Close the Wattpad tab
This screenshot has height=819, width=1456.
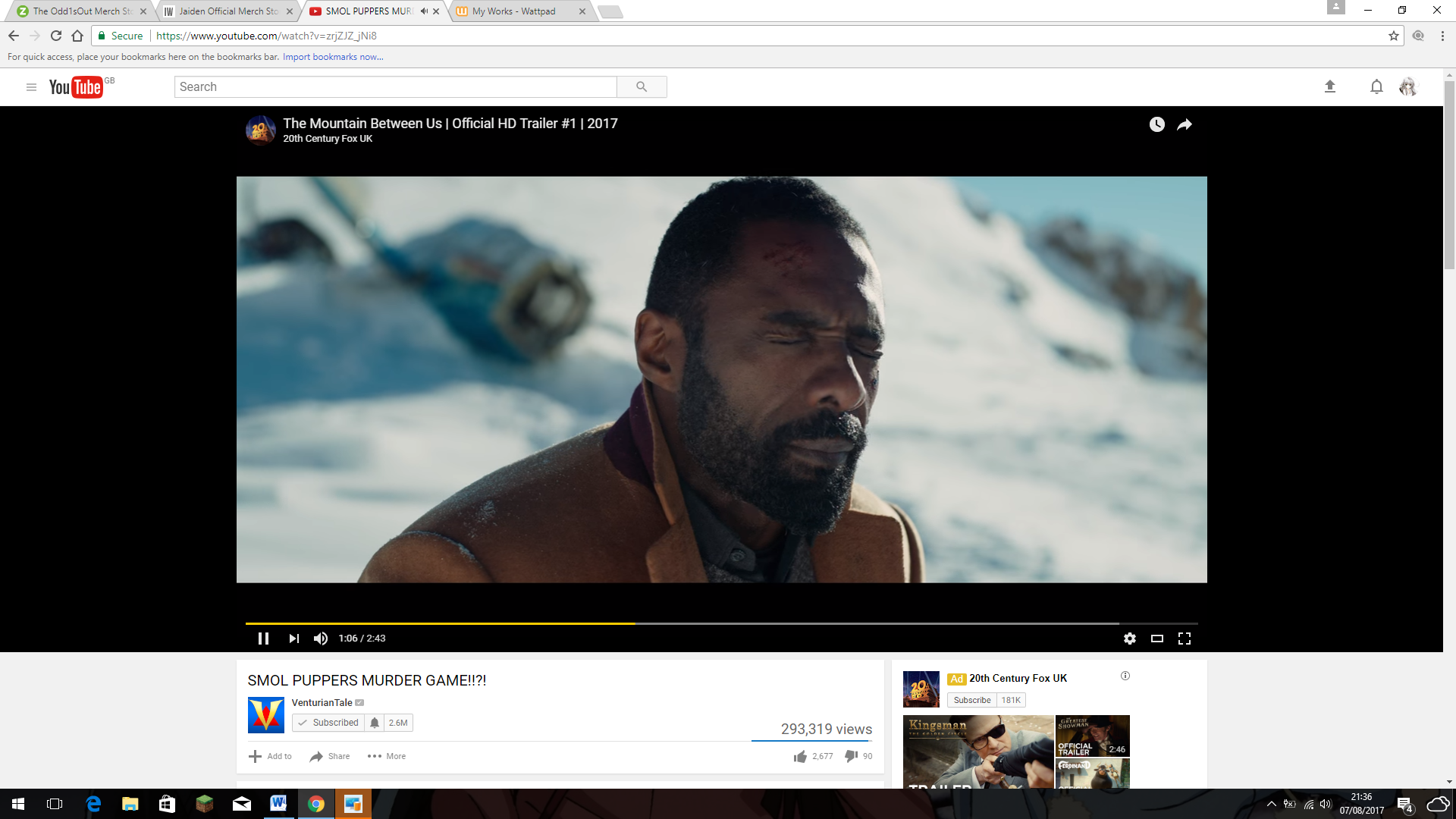[582, 11]
